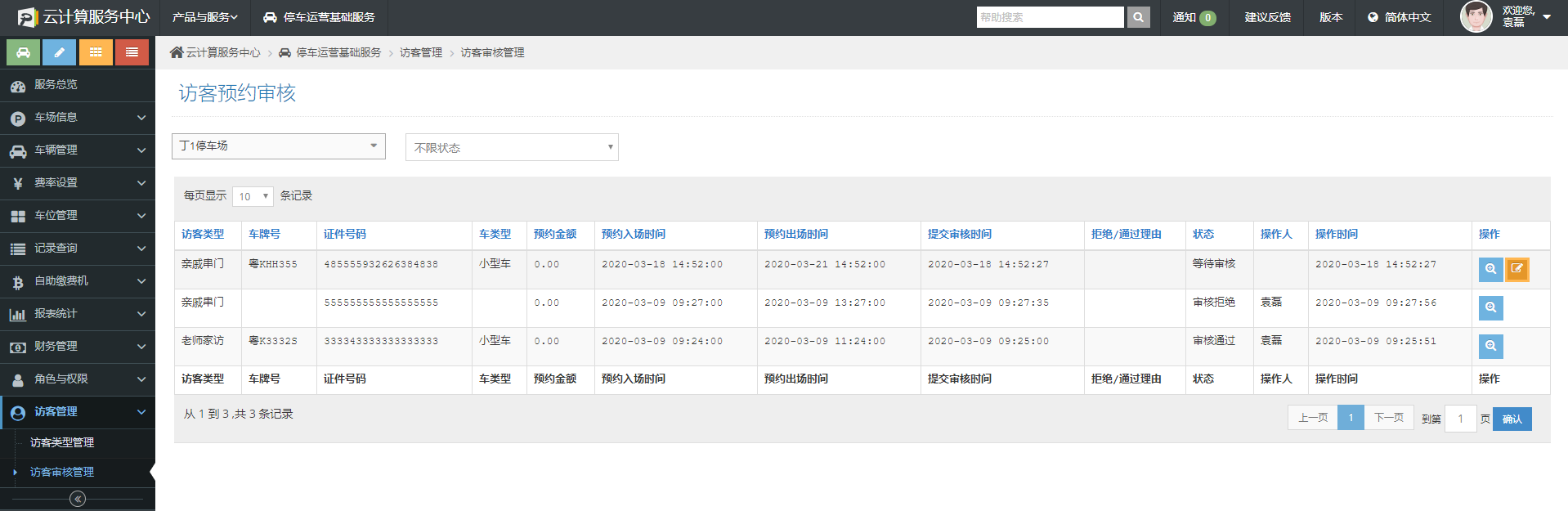The width and height of the screenshot is (1568, 511).
Task: Click page number 1 button
Action: 1351,418
